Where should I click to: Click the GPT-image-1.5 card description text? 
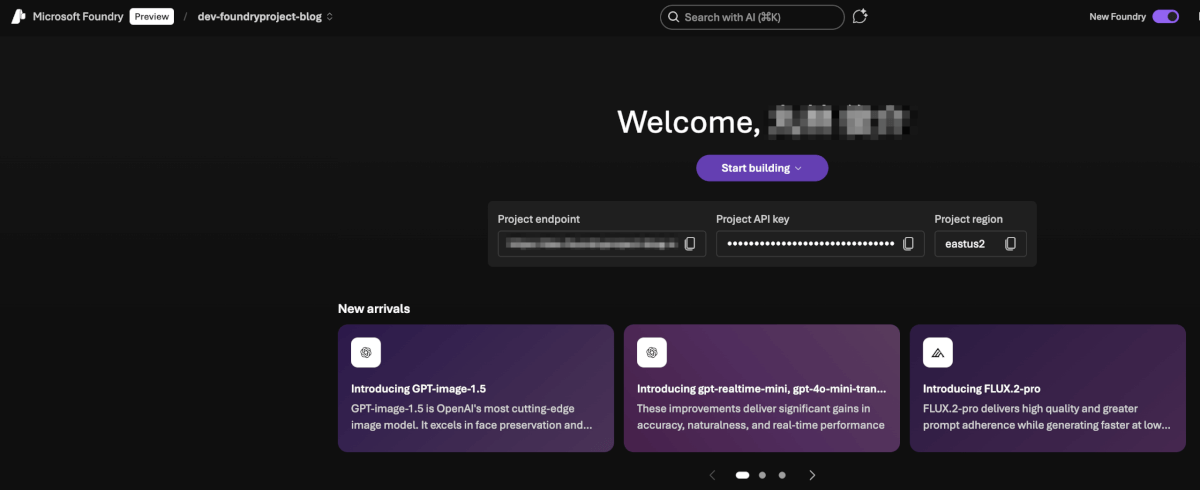point(471,416)
